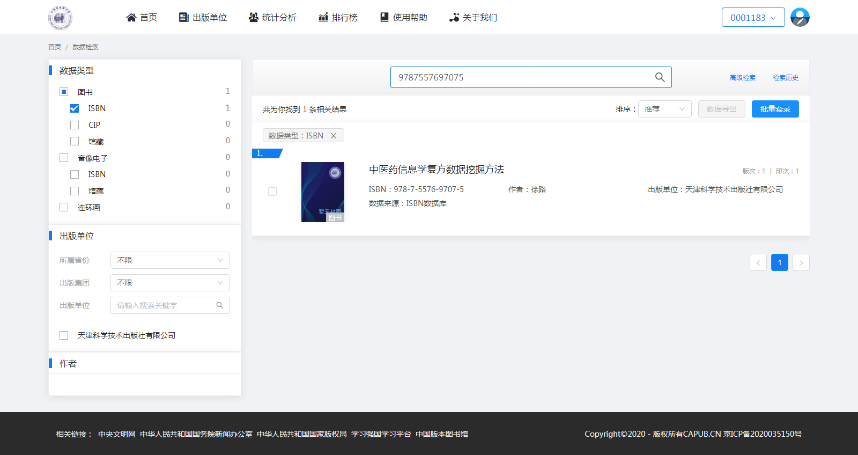Open the 首页 nav menu
The image size is (858, 455).
point(142,18)
